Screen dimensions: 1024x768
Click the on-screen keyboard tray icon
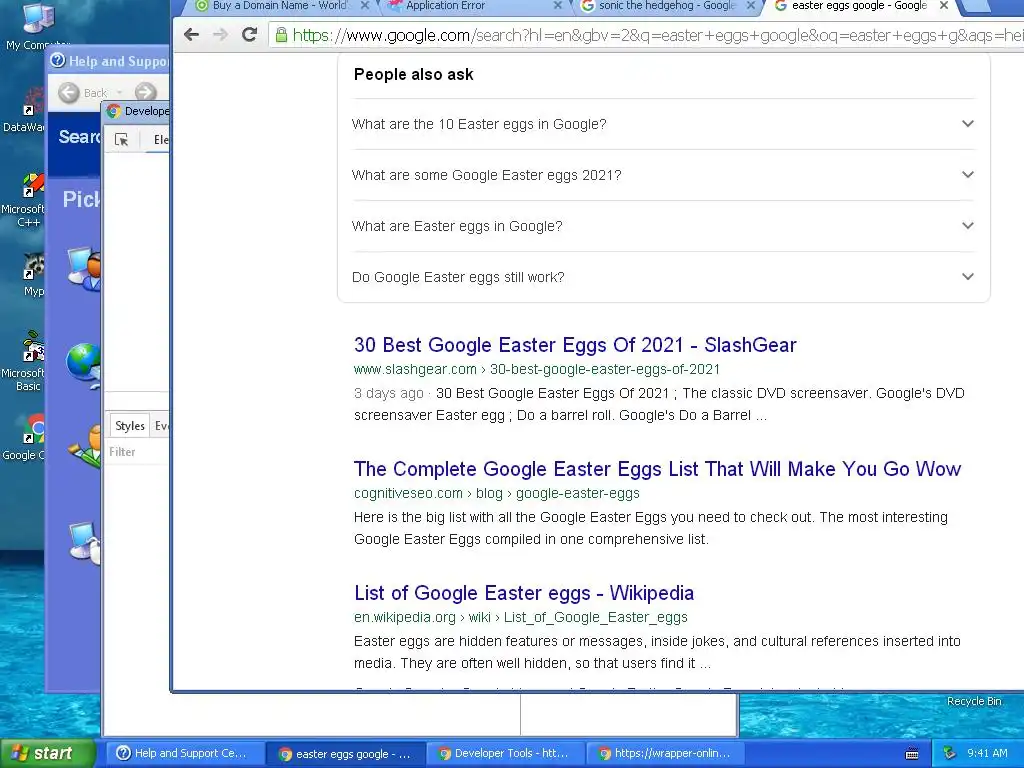[x=912, y=754]
